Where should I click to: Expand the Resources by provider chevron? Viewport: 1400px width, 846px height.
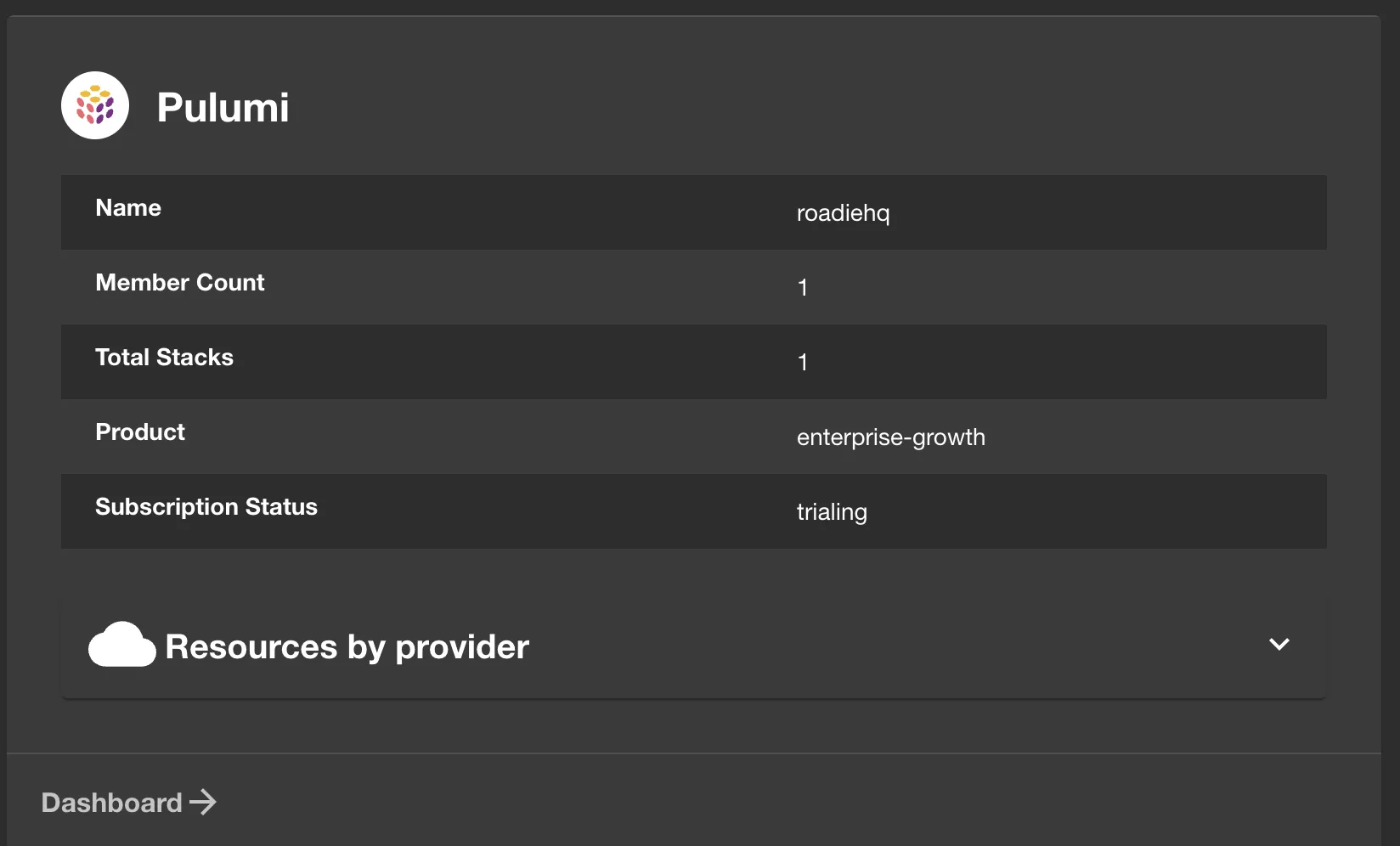[x=1279, y=644]
